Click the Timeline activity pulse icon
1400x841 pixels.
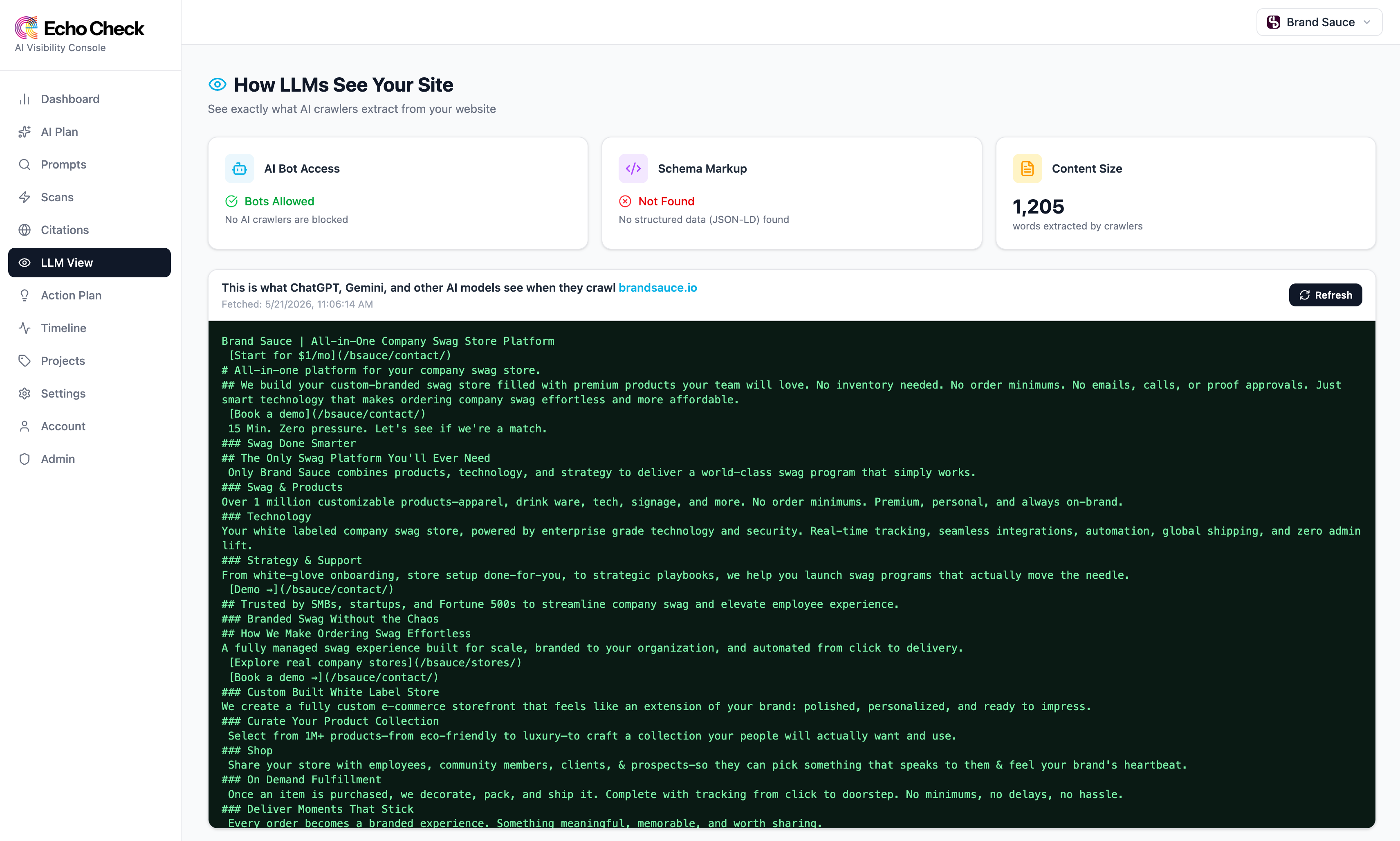point(25,328)
